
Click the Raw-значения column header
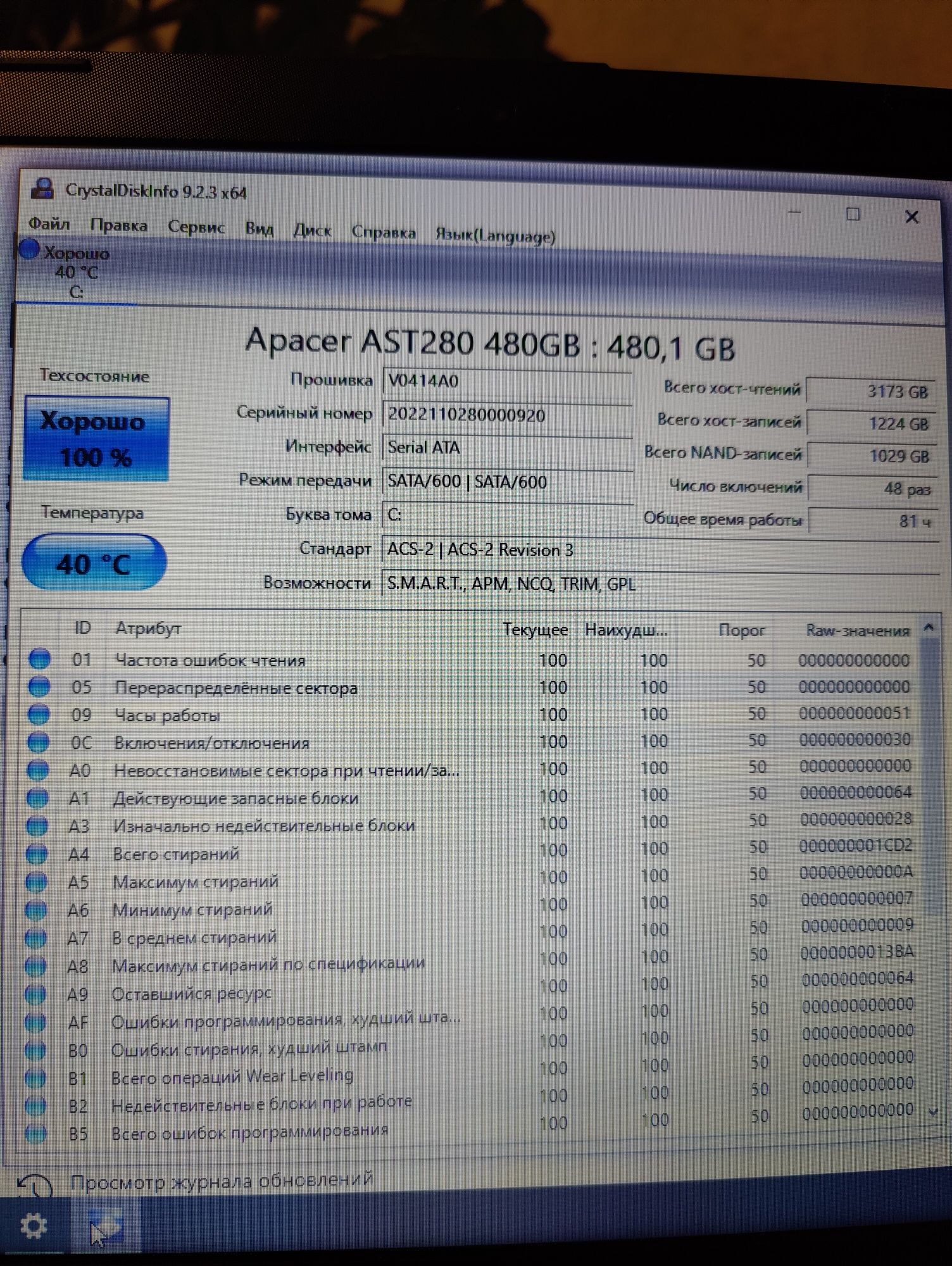pos(857,630)
